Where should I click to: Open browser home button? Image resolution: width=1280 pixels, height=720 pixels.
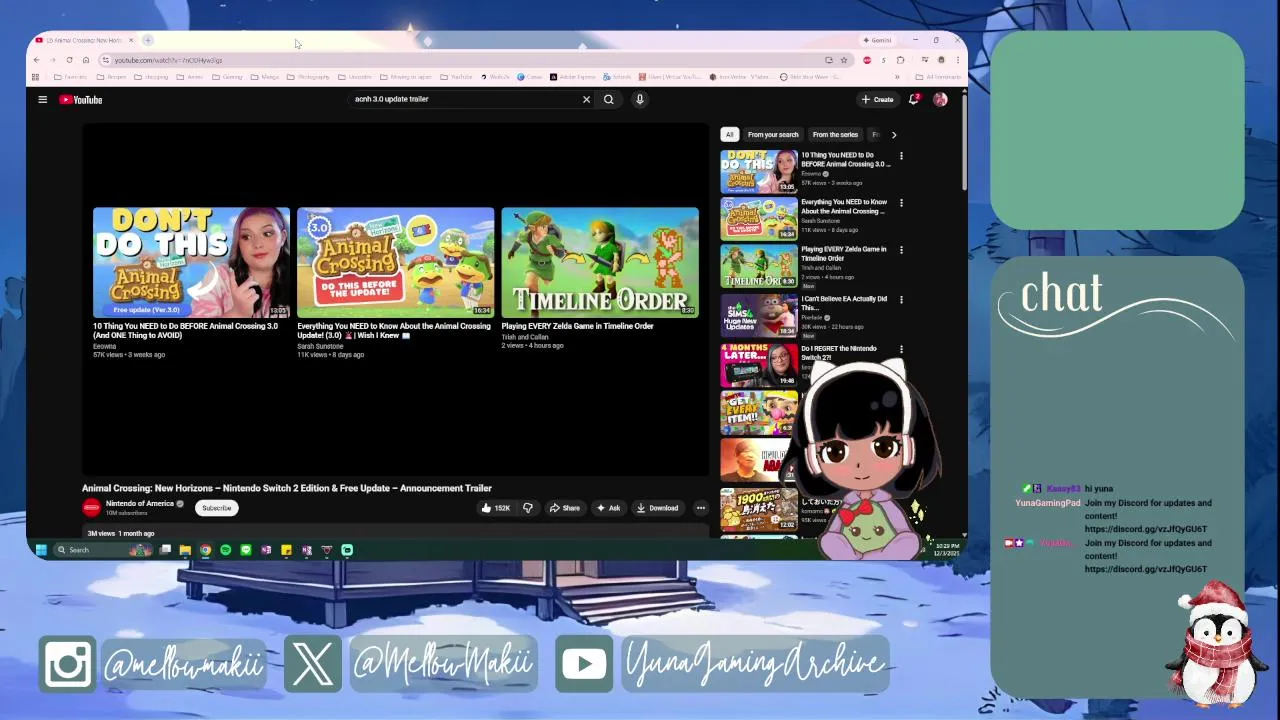[x=86, y=60]
